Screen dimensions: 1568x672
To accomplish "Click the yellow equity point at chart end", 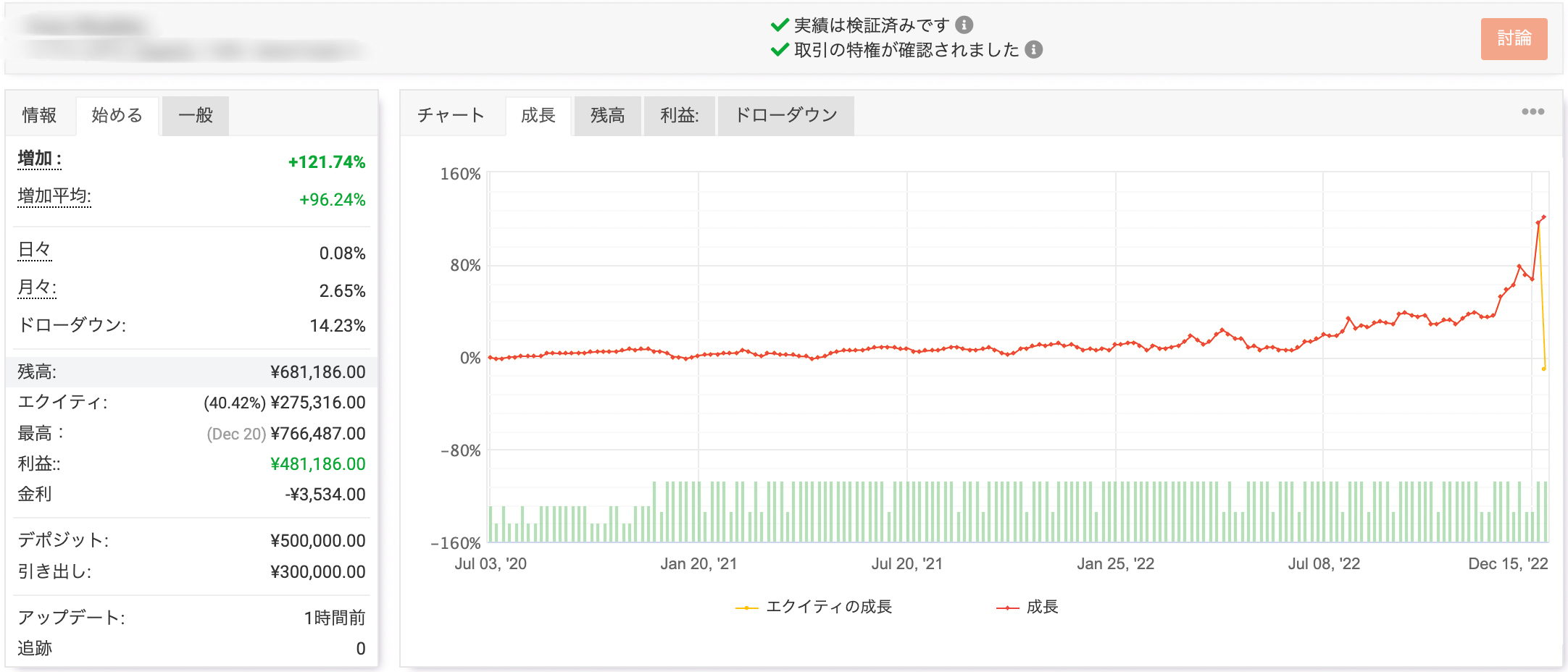I will [1544, 369].
